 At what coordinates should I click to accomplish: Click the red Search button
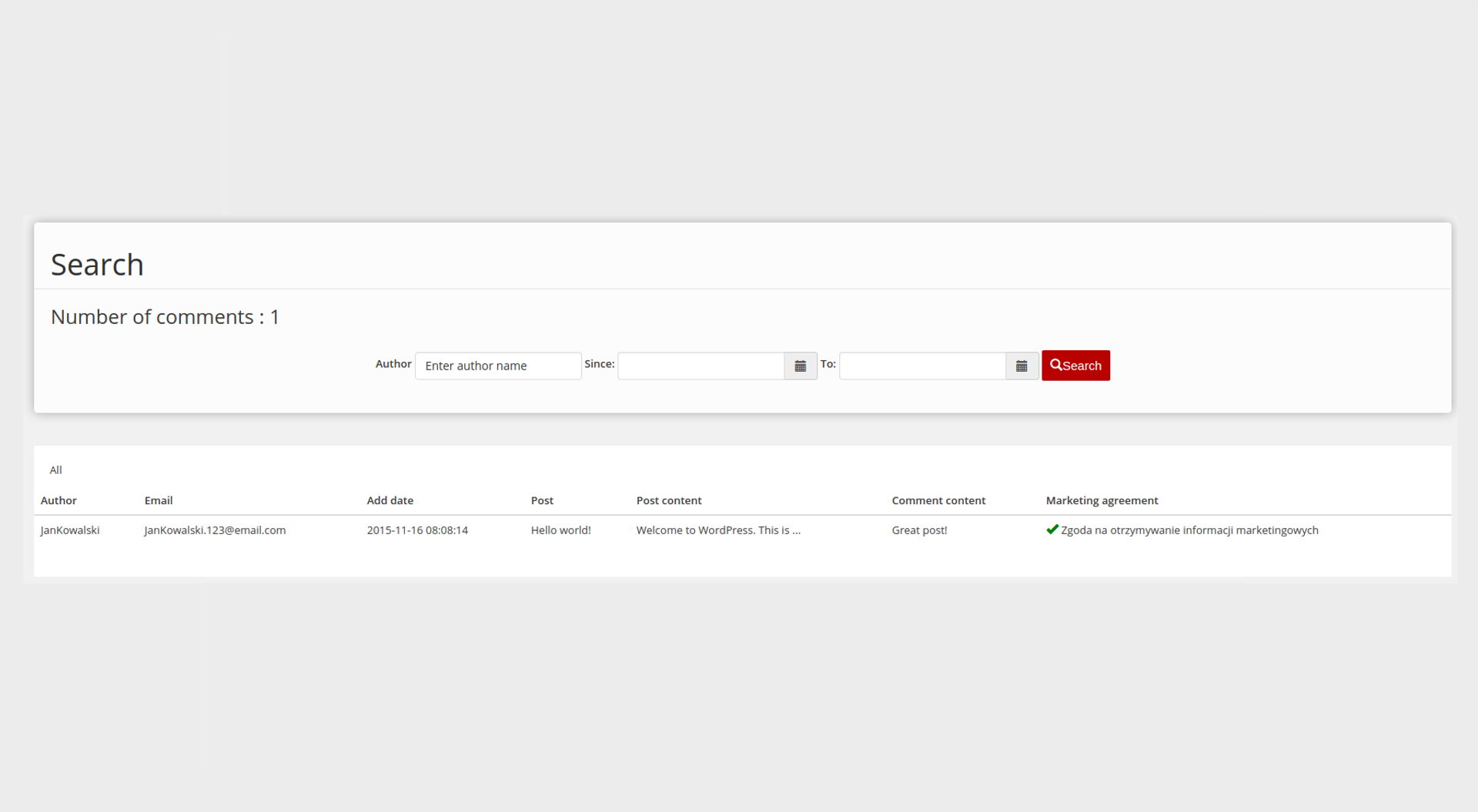click(x=1075, y=366)
